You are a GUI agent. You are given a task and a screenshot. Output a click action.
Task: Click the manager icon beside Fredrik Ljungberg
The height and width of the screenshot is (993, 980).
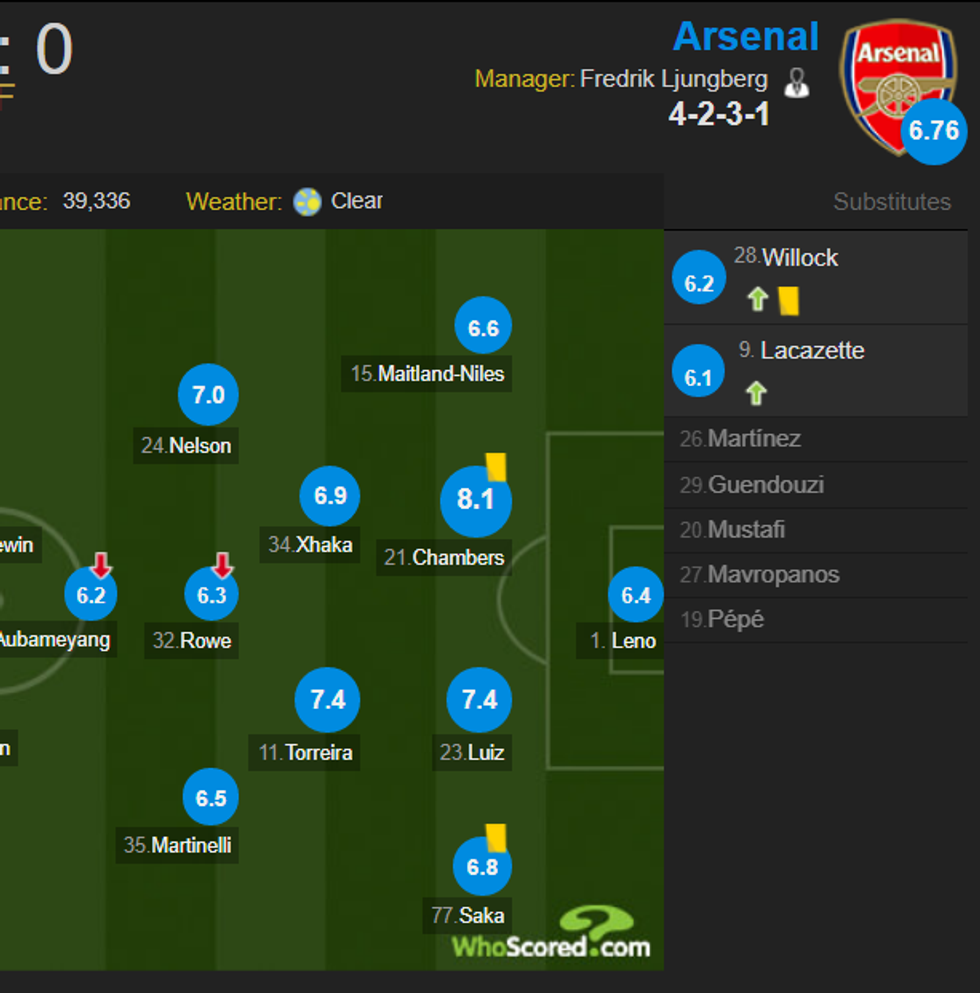[796, 82]
